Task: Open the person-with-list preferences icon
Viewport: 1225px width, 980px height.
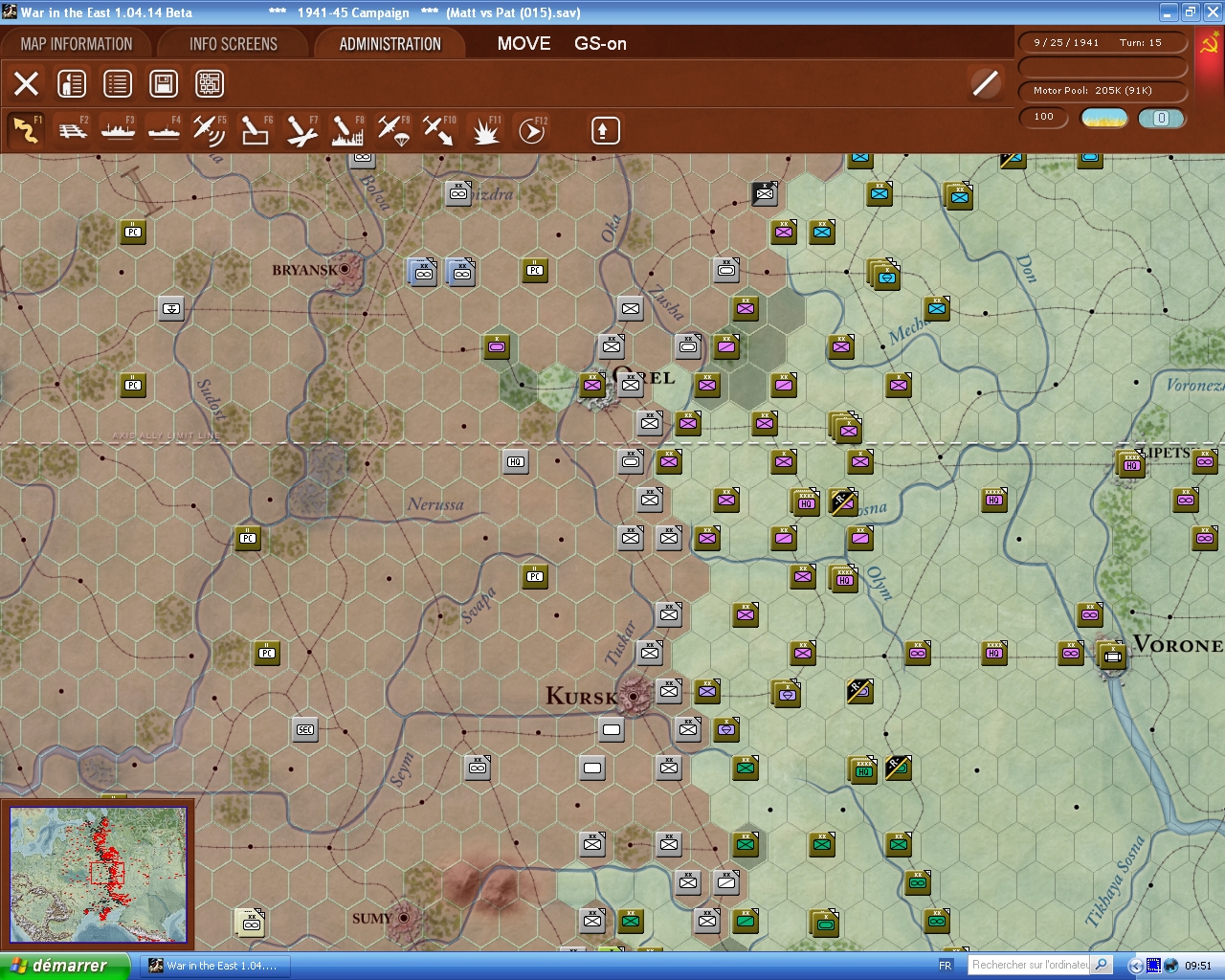Action: (72, 83)
